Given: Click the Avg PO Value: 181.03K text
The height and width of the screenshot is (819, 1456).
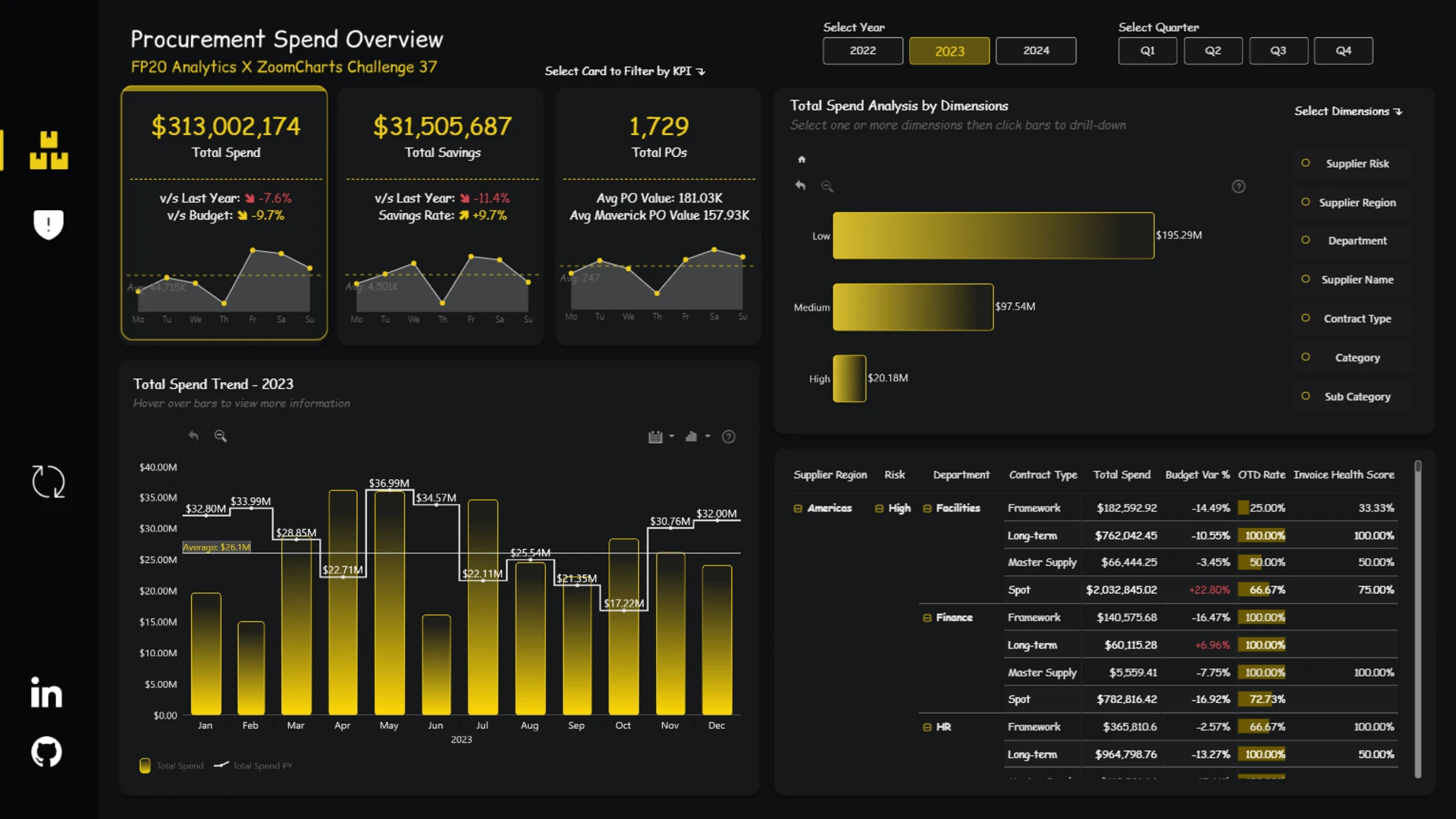Looking at the screenshot, I should (x=659, y=198).
